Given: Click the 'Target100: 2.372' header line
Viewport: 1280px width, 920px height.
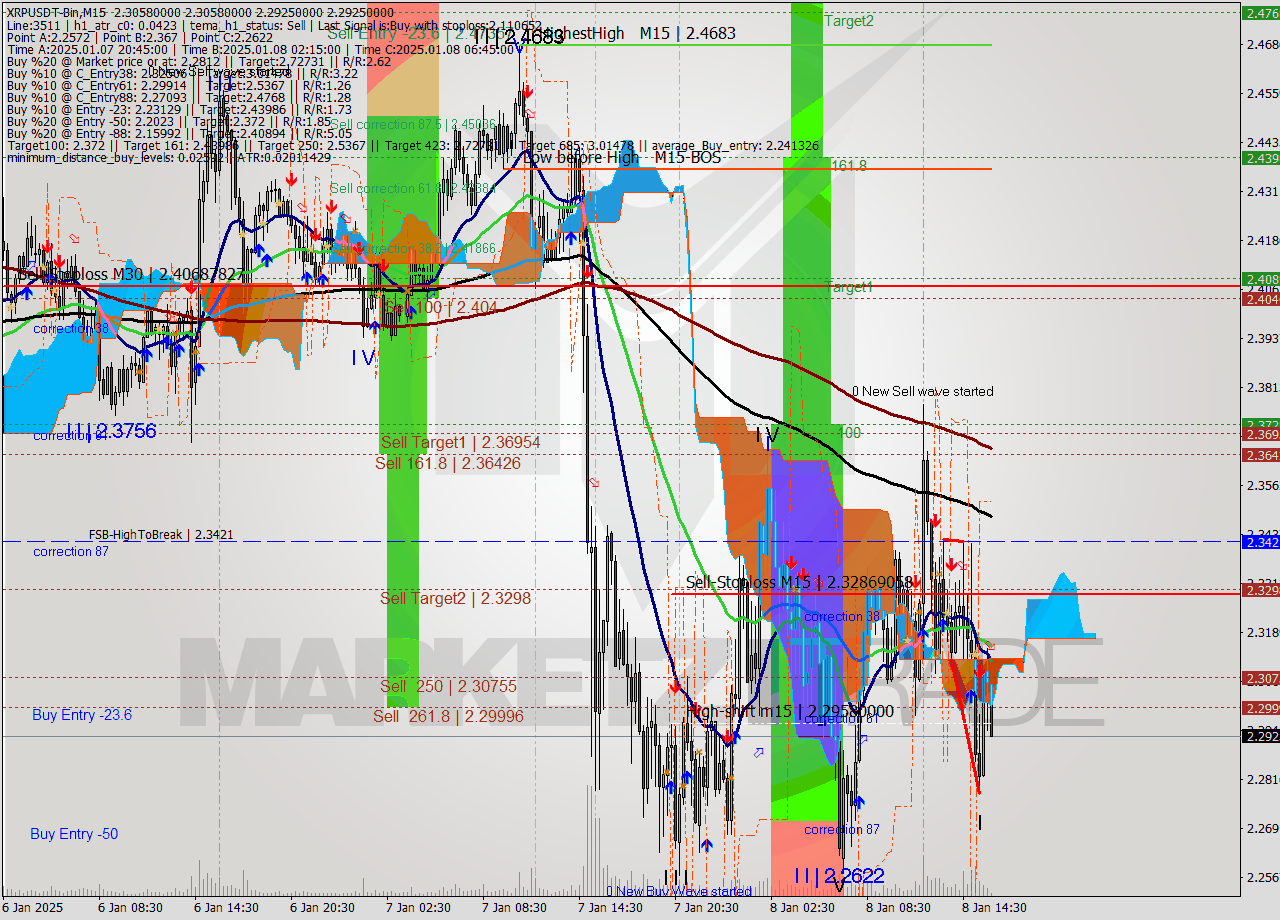Looking at the screenshot, I should [x=413, y=146].
